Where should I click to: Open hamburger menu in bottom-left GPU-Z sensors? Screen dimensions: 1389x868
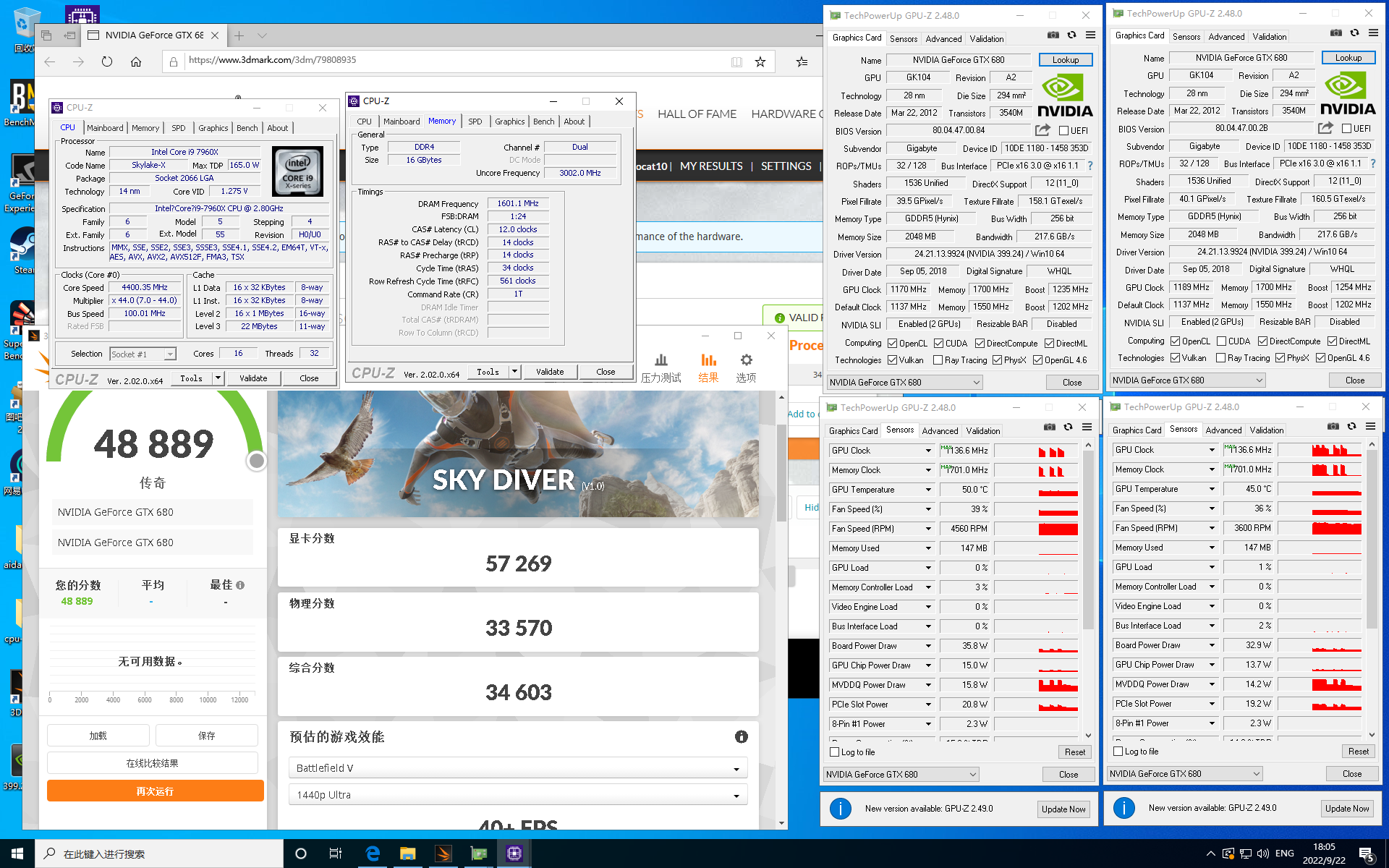(1087, 427)
